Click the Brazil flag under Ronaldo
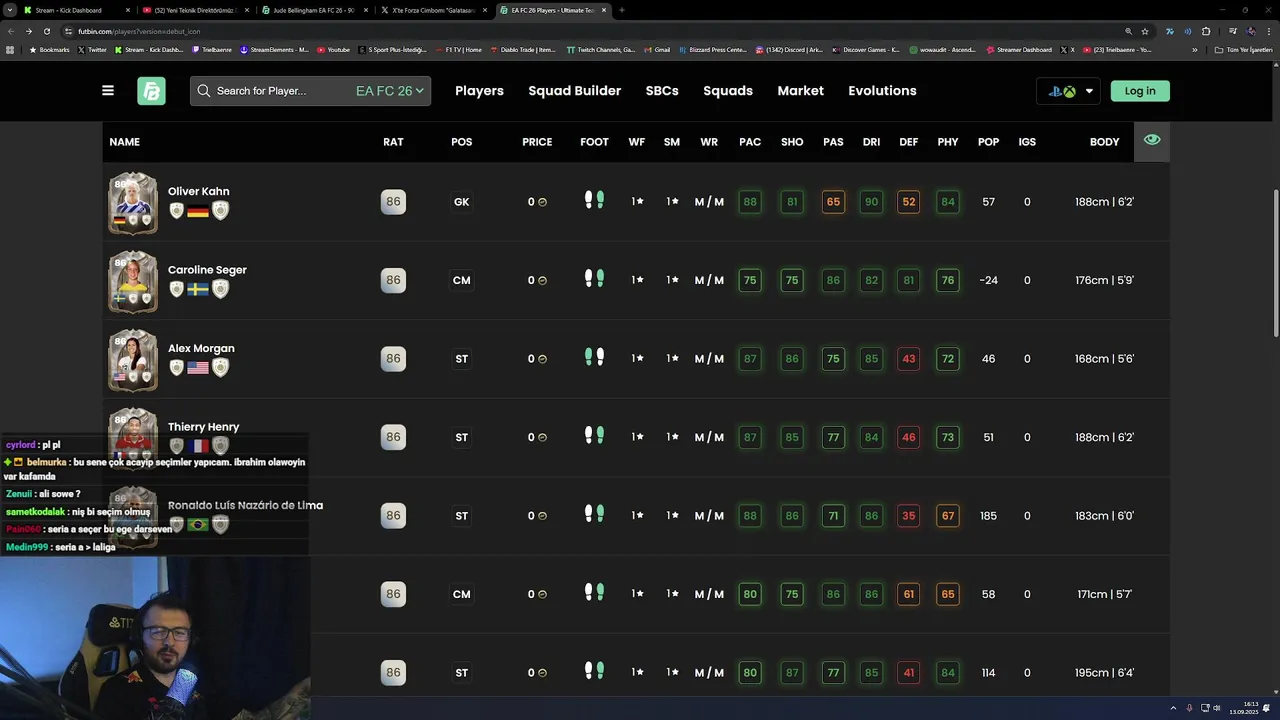The image size is (1280, 720). [198, 524]
